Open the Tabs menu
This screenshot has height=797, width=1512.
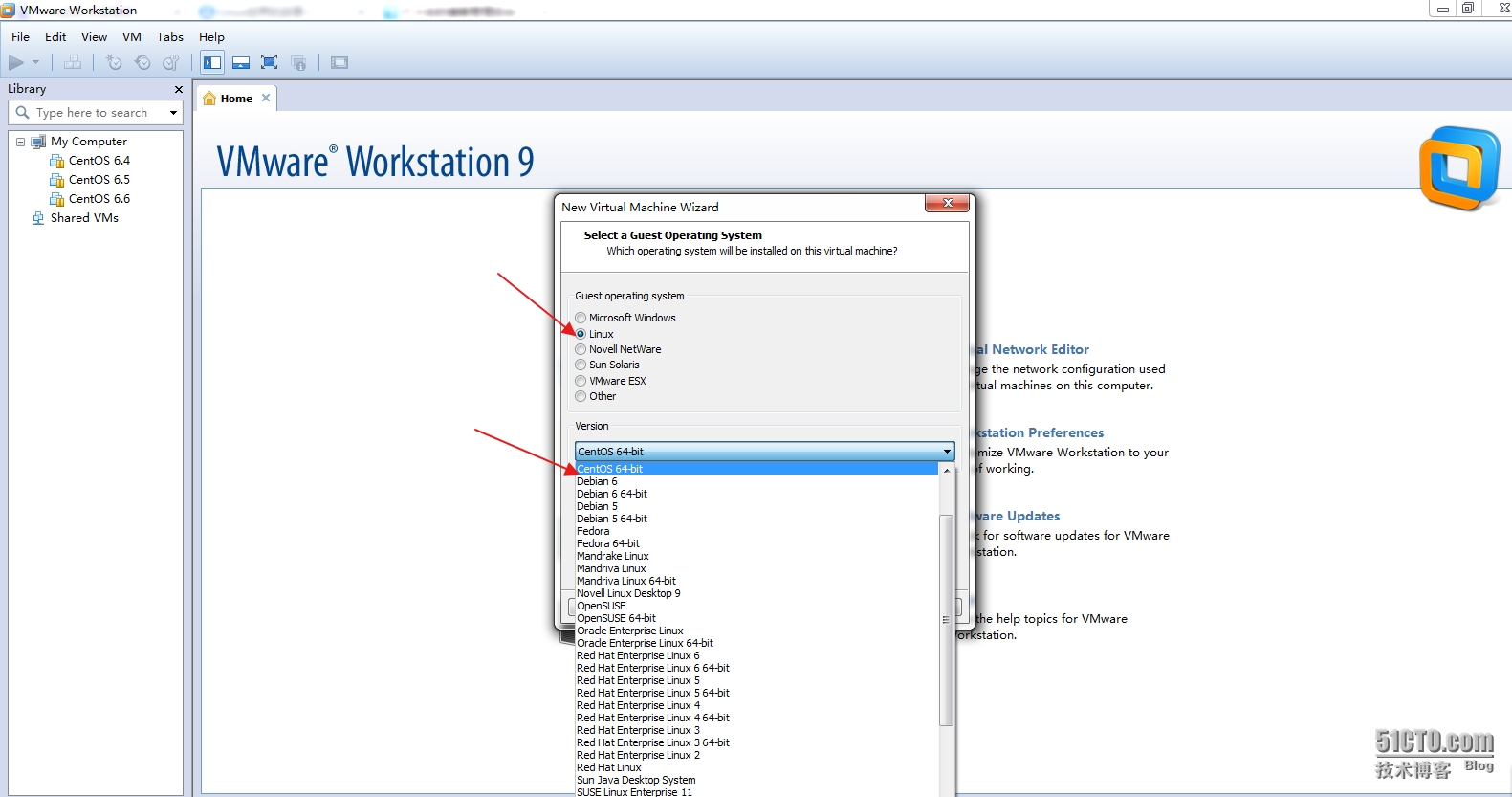coord(170,37)
